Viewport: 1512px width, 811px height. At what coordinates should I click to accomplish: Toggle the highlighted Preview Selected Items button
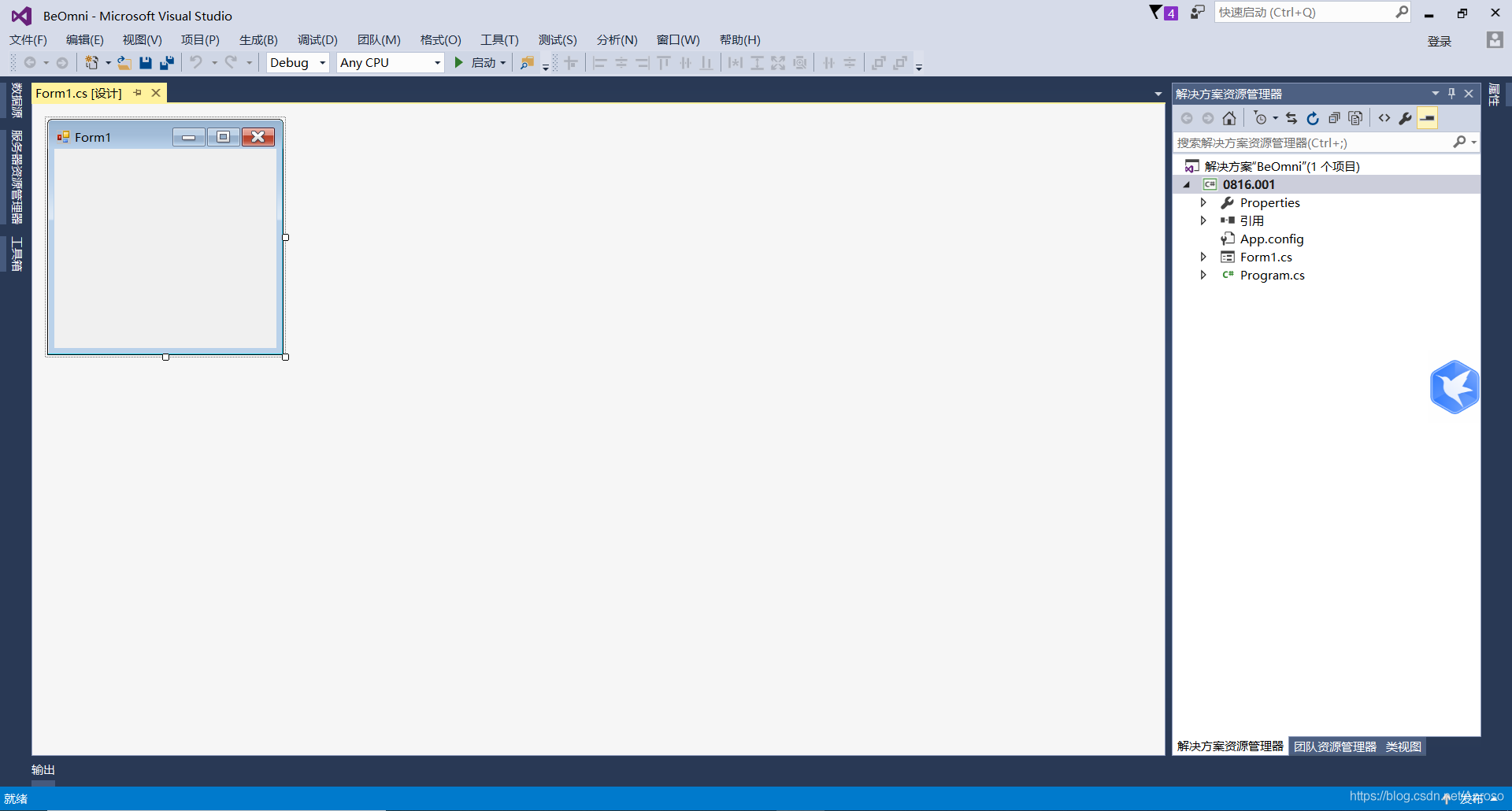[x=1427, y=118]
